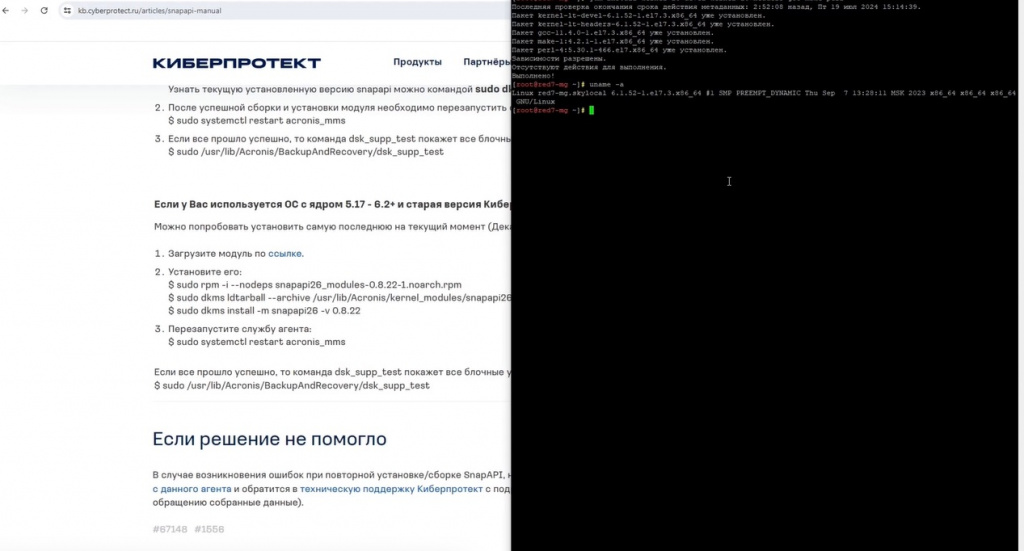Open the техническую поддержку Киберпротект link
This screenshot has height=551, width=1024.
point(391,488)
